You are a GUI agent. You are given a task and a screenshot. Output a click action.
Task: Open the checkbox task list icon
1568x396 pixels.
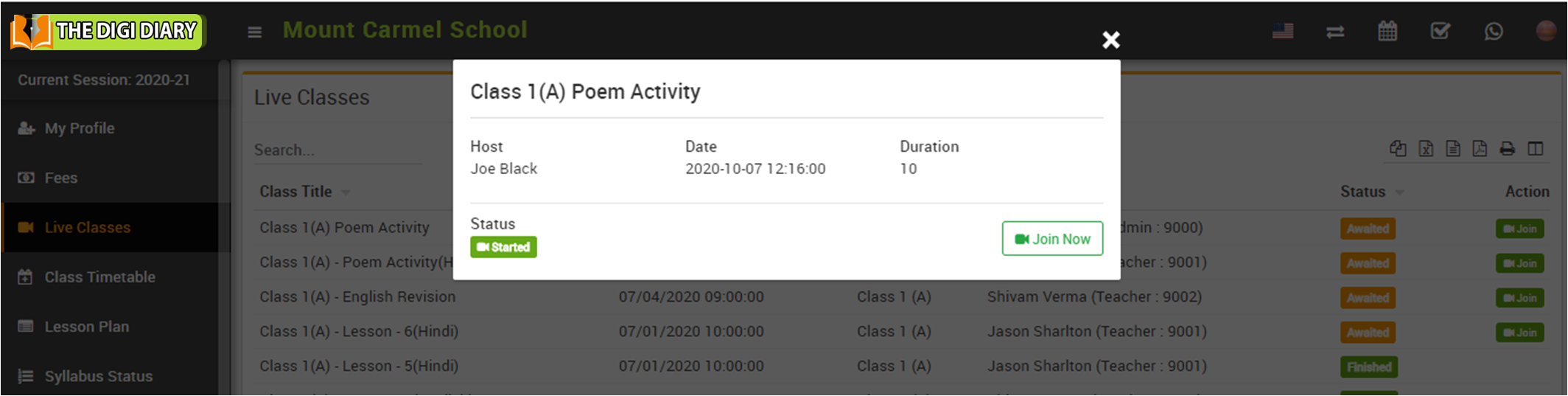(1440, 31)
